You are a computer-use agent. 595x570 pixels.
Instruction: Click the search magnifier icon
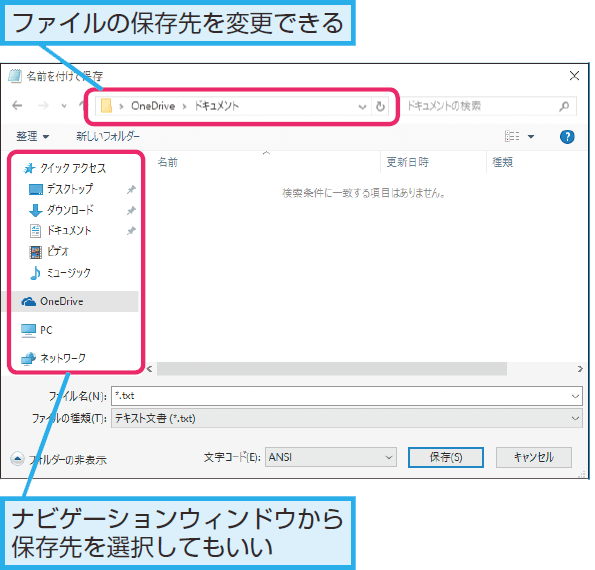pos(564,106)
